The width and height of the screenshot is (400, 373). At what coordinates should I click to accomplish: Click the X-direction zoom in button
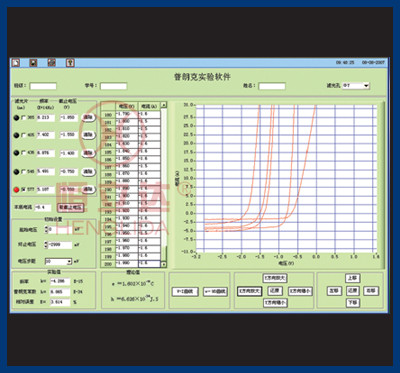[250, 291]
